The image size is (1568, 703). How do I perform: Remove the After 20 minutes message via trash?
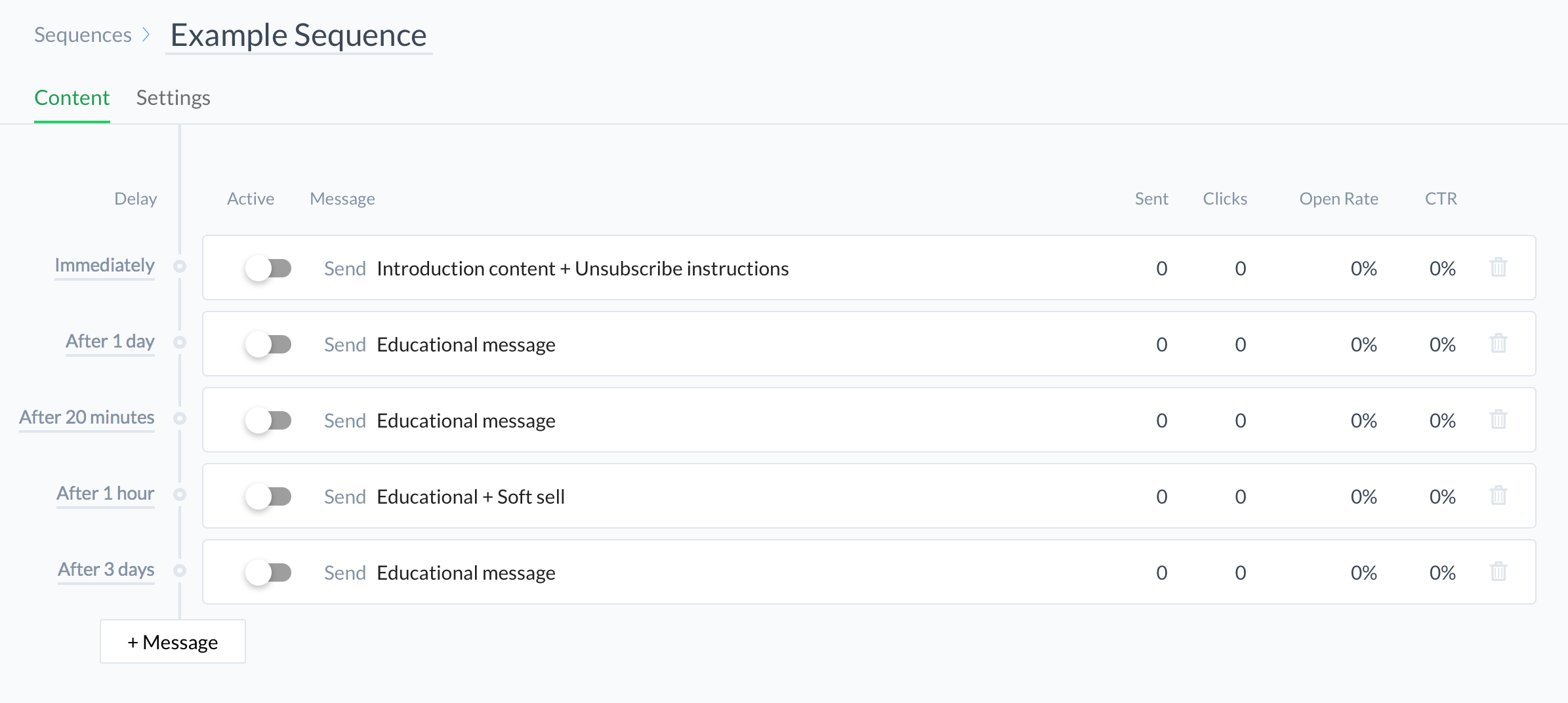tap(1498, 419)
